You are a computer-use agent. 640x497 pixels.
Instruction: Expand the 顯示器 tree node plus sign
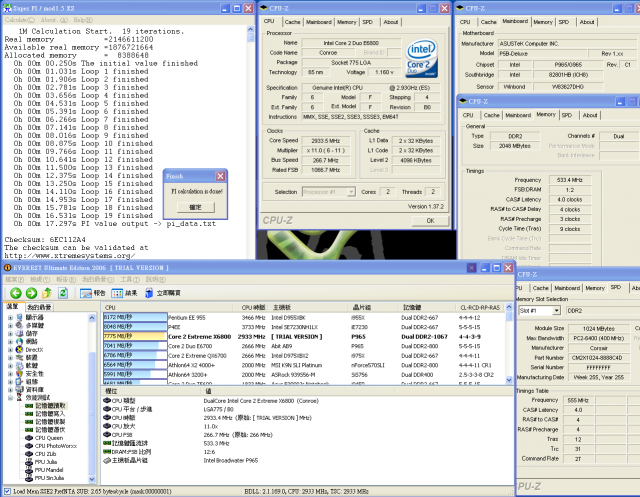pos(10,317)
